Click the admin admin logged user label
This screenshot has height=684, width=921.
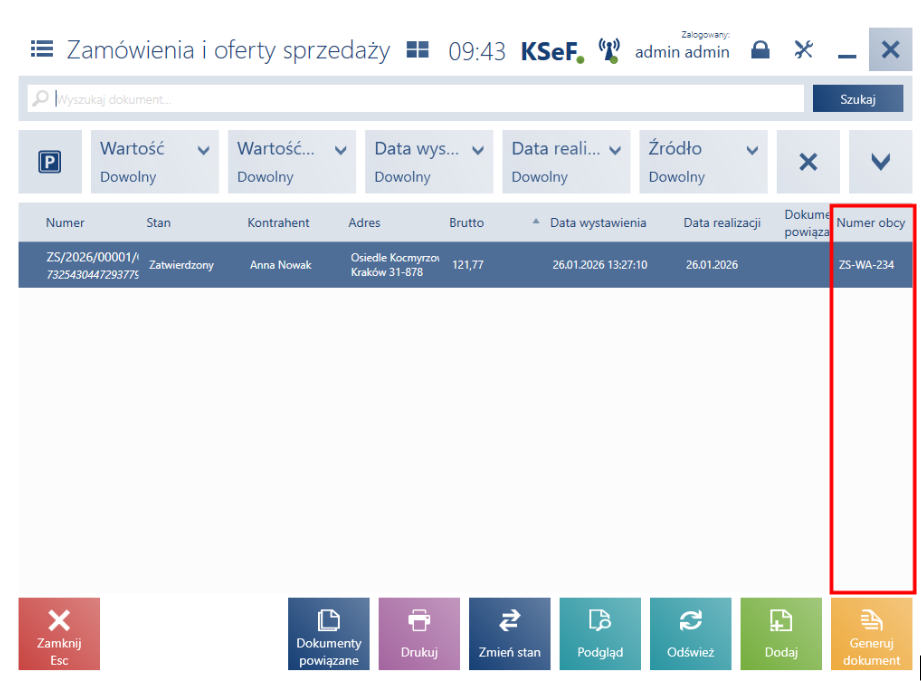pos(682,52)
